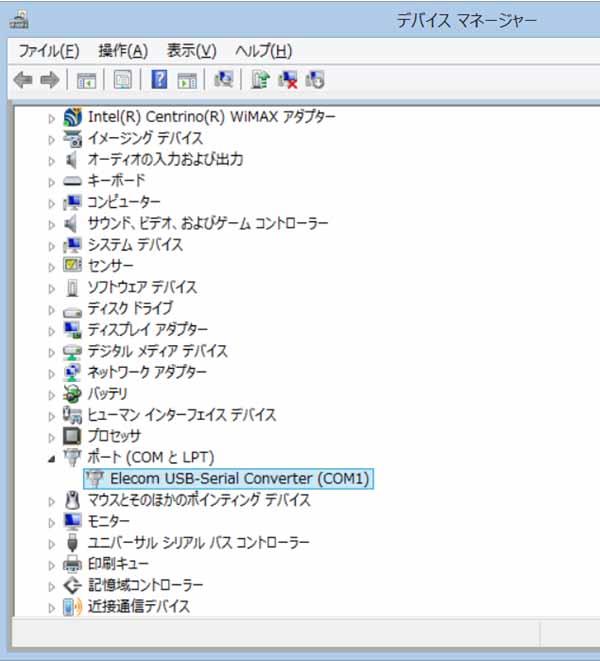The width and height of the screenshot is (600, 661).
Task: Expand the オーディオの入力および出力 node
Action: click(51, 161)
